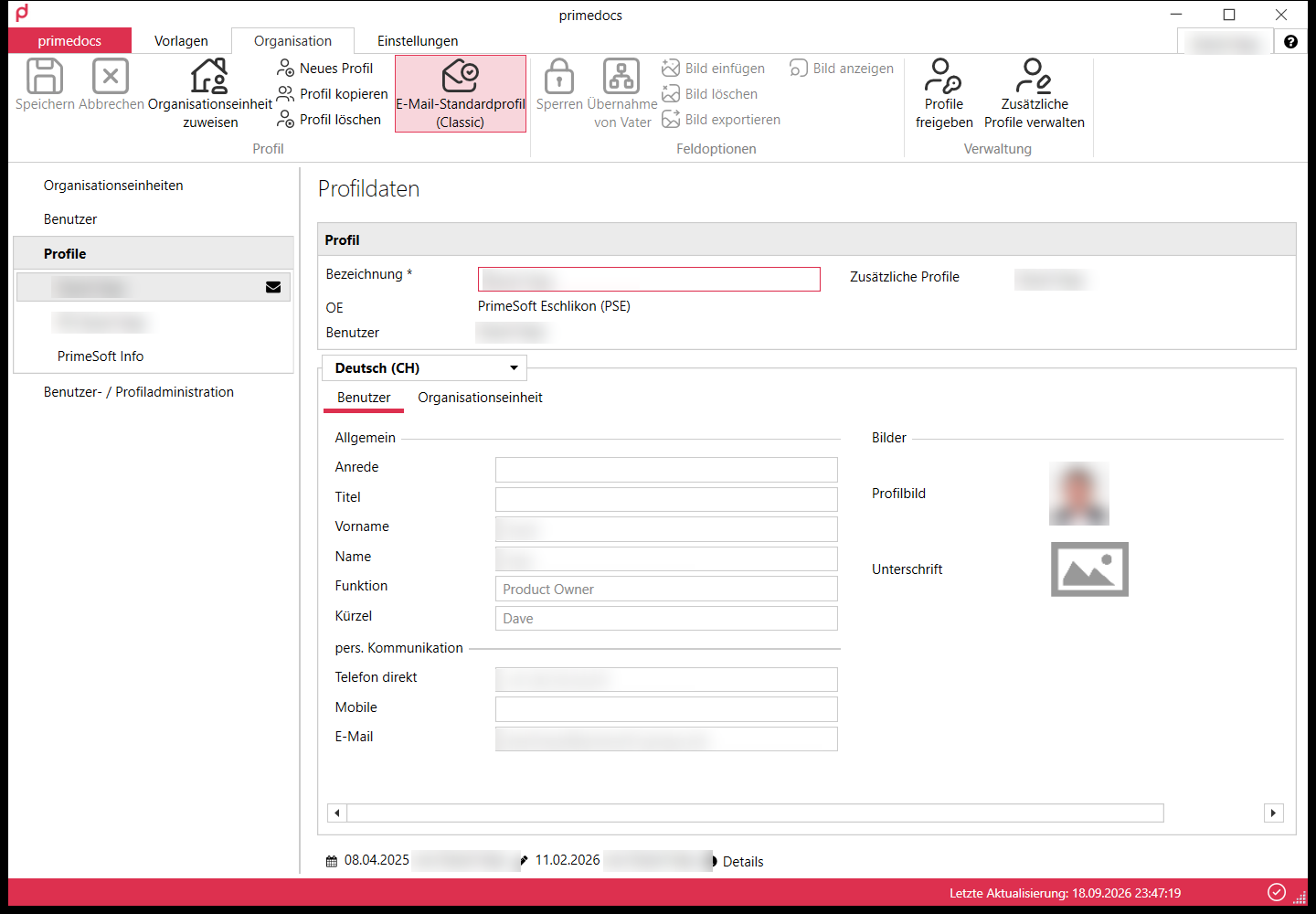Select Benutzer in the left navigation
Screen dimensions: 1316x914
tap(70, 219)
